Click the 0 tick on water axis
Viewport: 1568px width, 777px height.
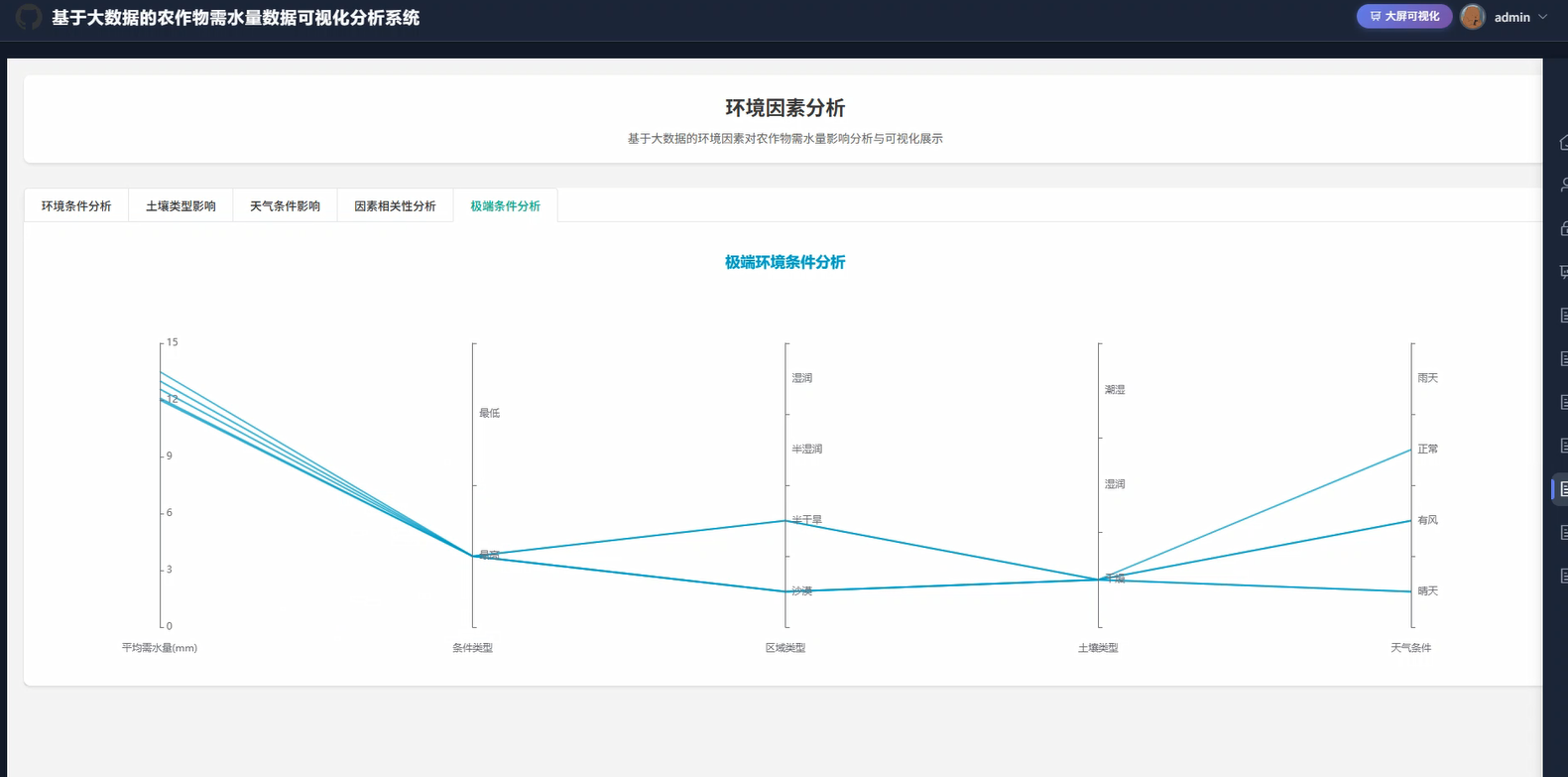point(170,626)
